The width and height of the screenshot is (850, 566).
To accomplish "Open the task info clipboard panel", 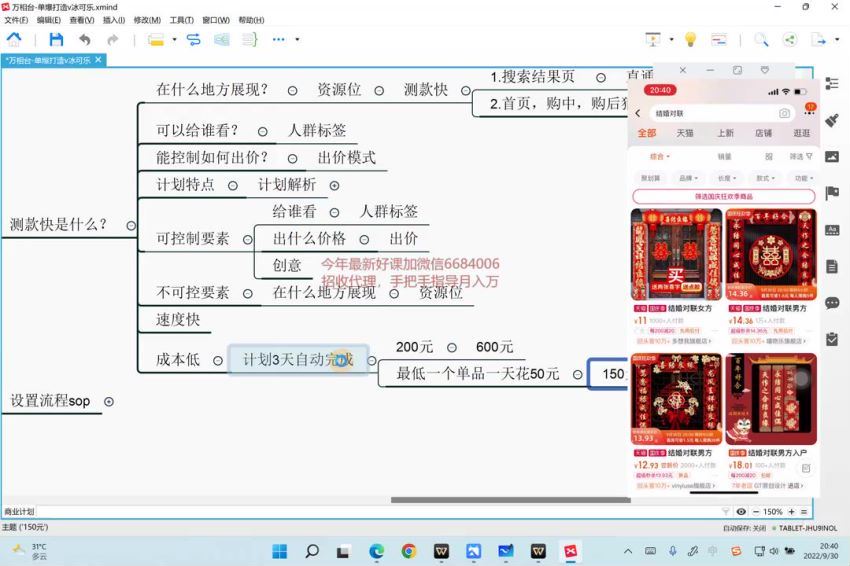I will point(832,339).
